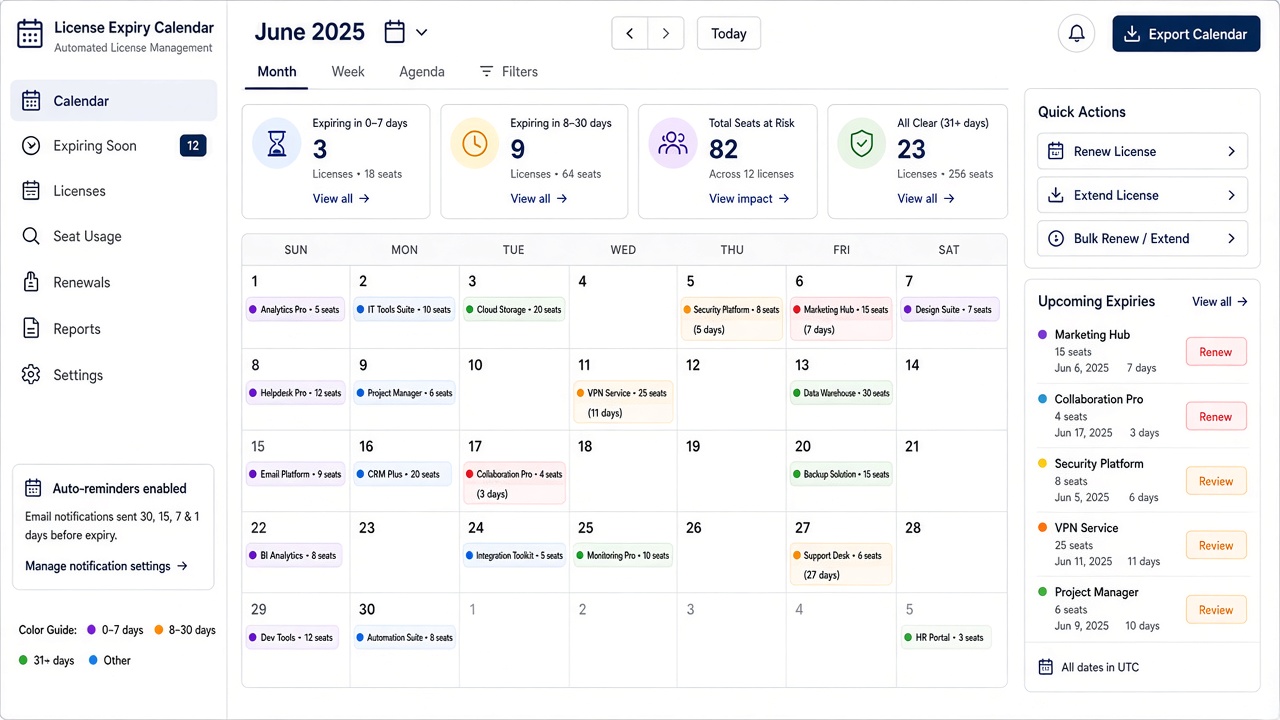Click the License Expiry Calendar logo icon
This screenshot has height=720, width=1280.
30,34
